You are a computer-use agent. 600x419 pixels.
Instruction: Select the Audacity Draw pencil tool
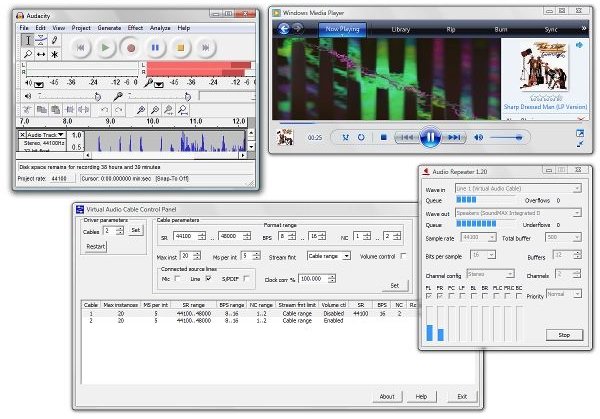coord(54,40)
